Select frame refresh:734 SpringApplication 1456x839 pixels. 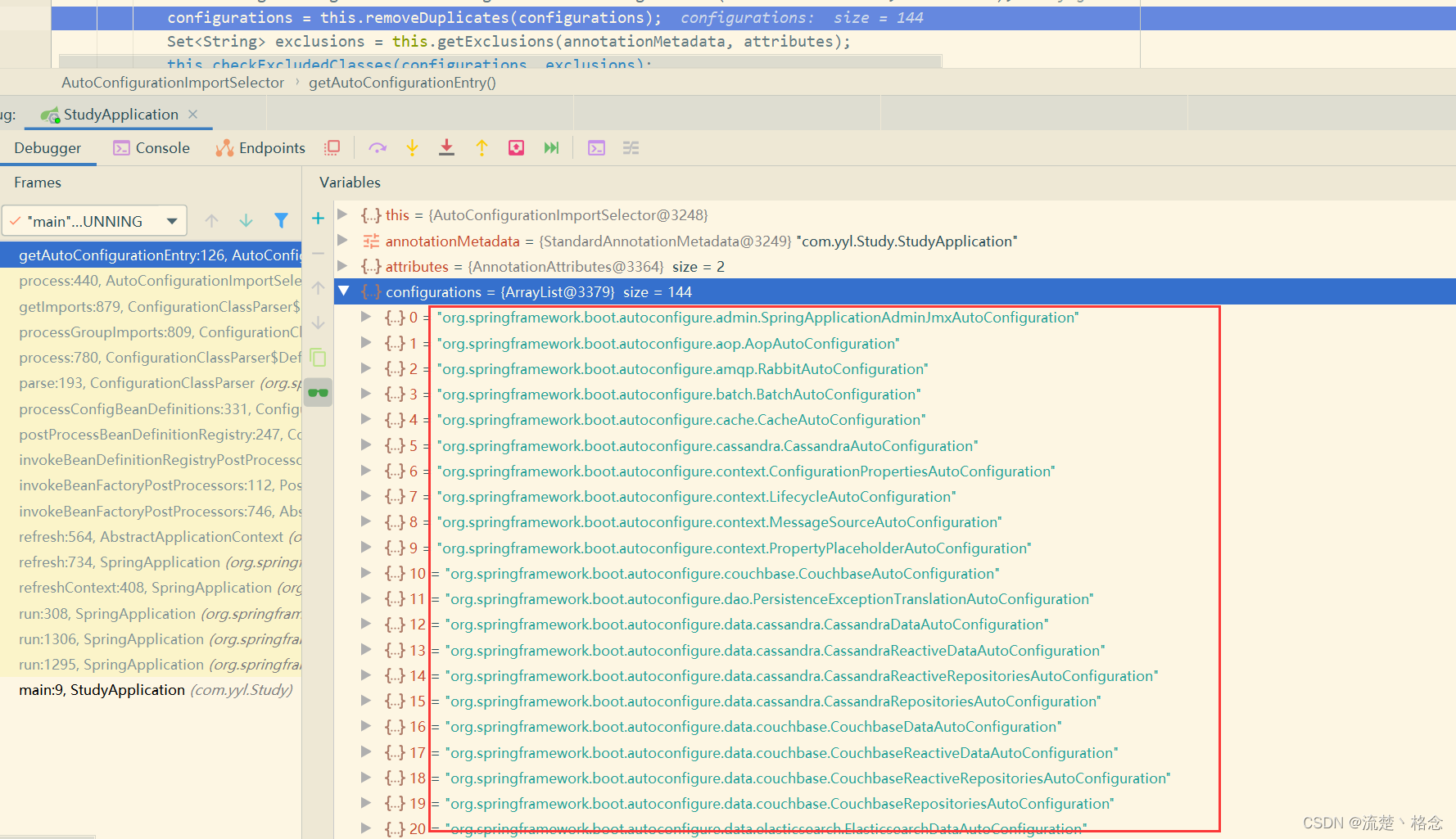pyautogui.click(x=151, y=562)
